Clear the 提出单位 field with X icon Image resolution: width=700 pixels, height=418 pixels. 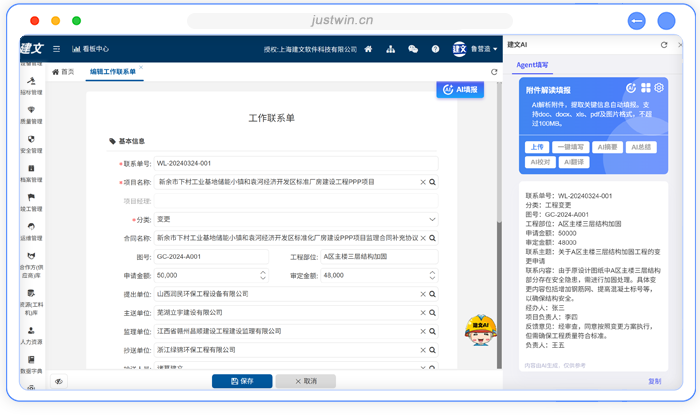(x=422, y=294)
